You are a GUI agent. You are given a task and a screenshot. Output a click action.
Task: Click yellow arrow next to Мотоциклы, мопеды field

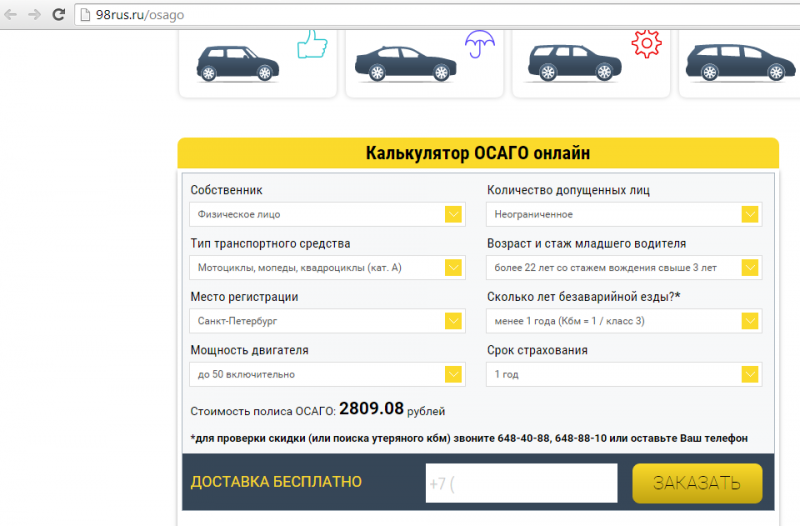[453, 267]
